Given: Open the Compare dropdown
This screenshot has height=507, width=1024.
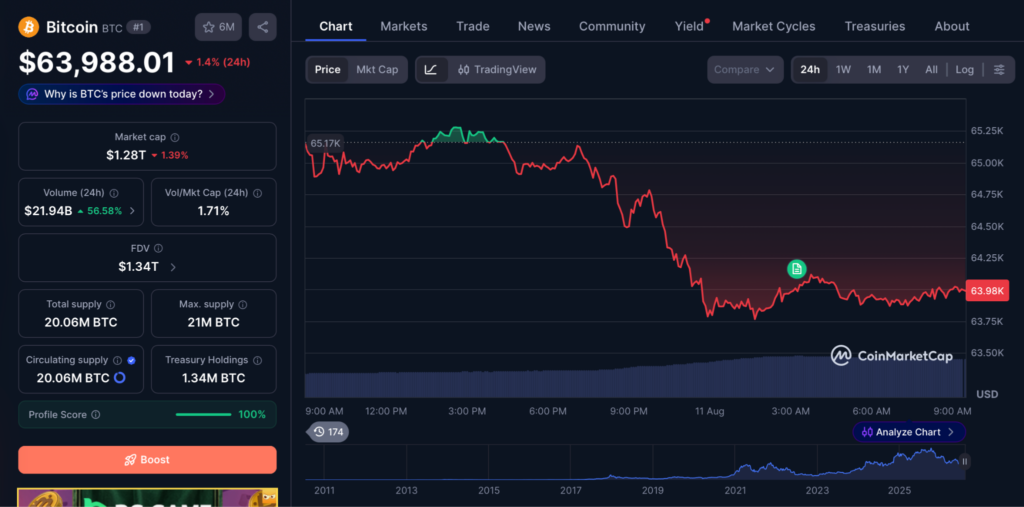Looking at the screenshot, I should (x=744, y=70).
